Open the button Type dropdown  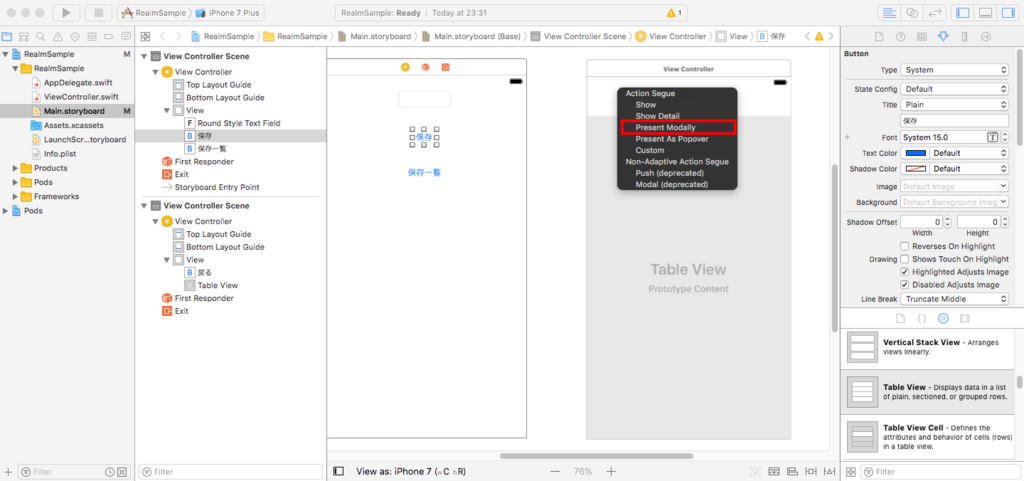pos(954,70)
